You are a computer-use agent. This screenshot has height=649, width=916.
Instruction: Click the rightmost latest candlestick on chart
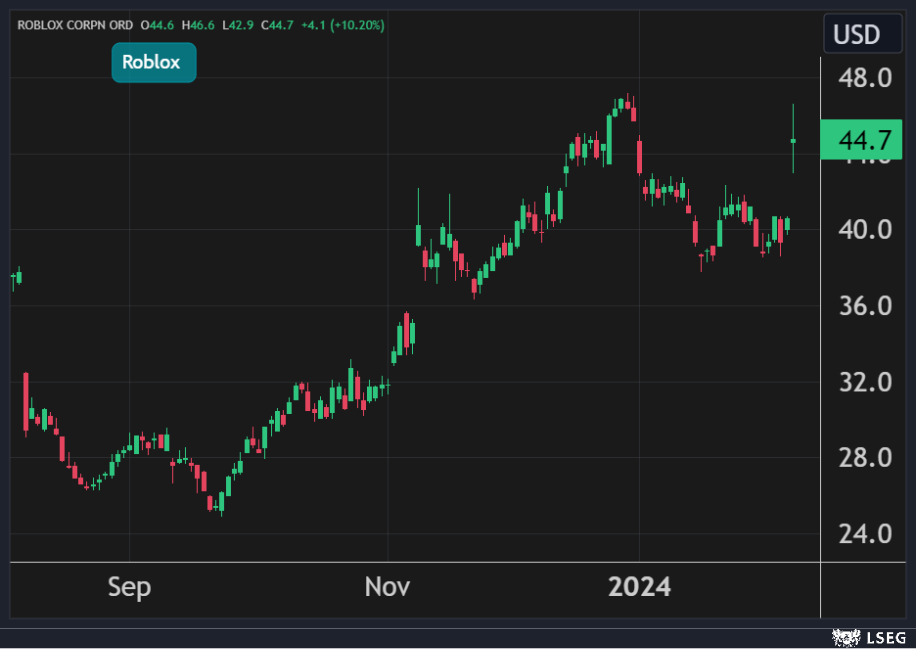(793, 140)
